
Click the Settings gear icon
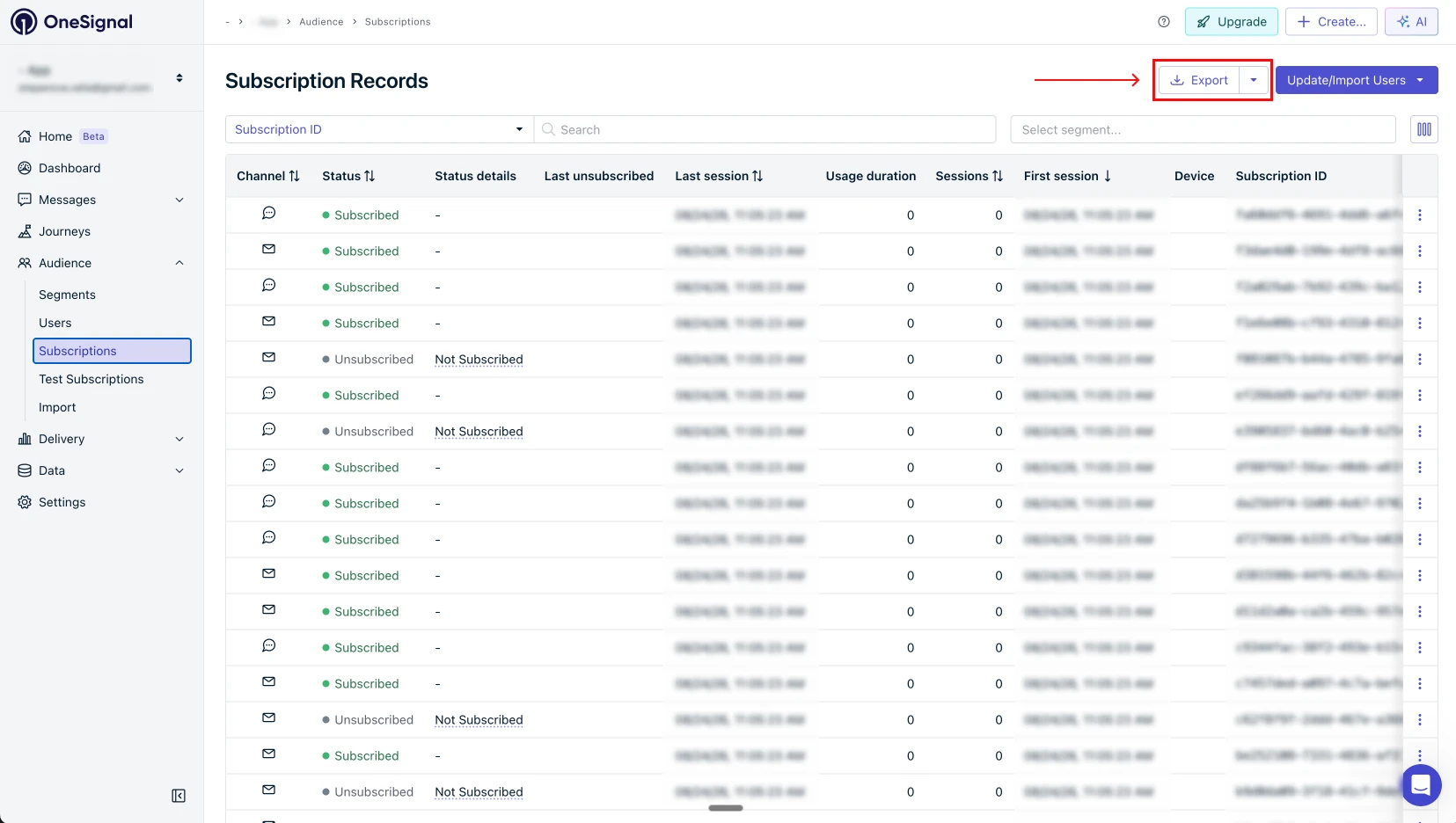pyautogui.click(x=25, y=502)
